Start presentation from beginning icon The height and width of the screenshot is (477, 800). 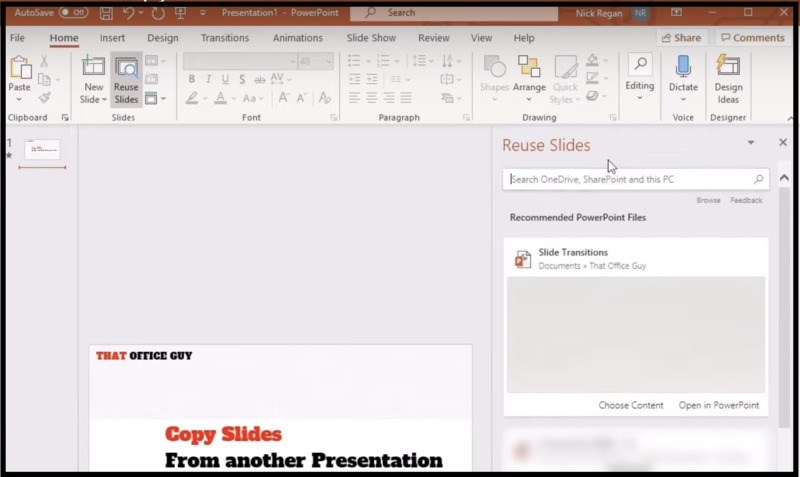pos(180,13)
